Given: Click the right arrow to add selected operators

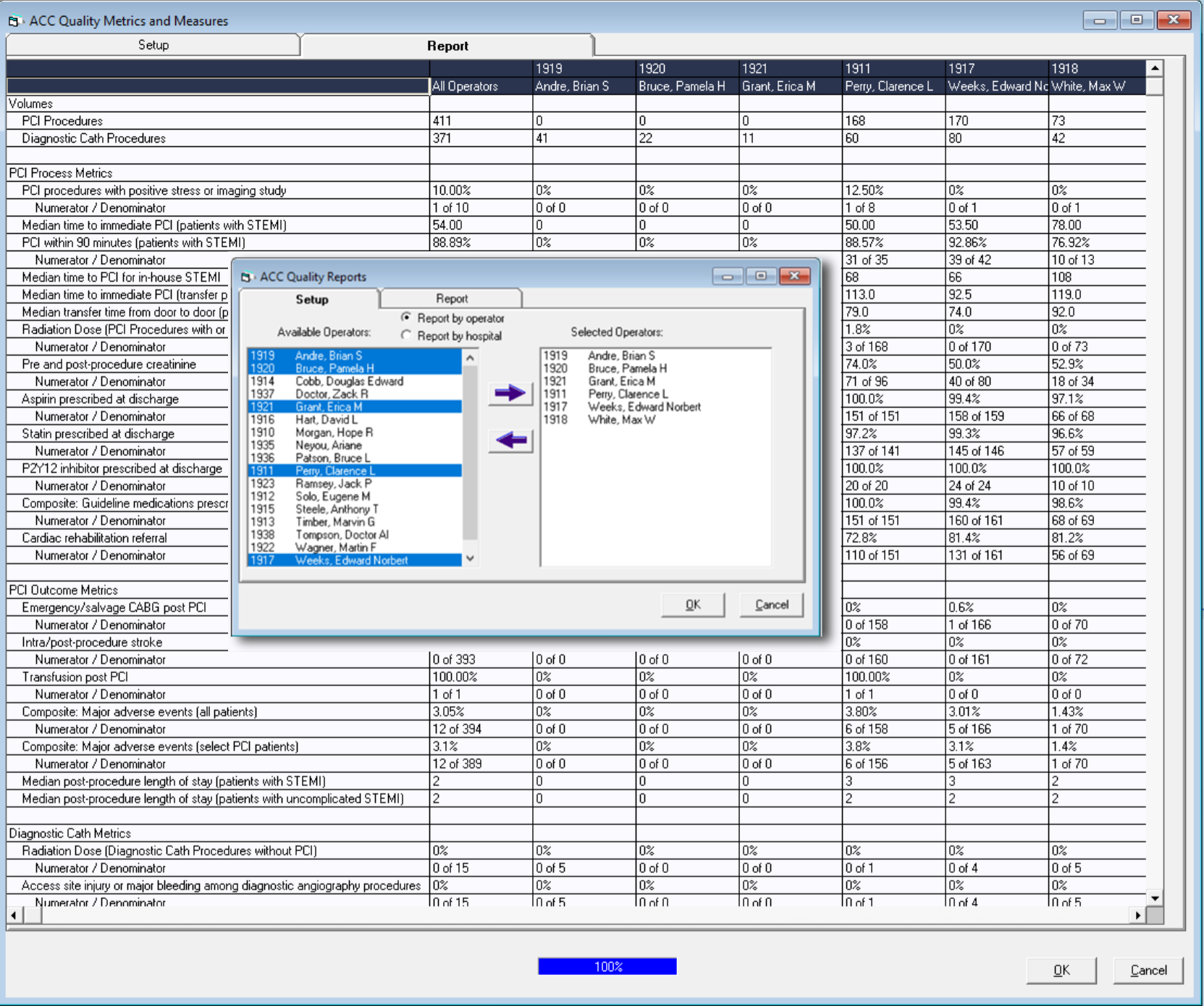Looking at the screenshot, I should [x=510, y=393].
